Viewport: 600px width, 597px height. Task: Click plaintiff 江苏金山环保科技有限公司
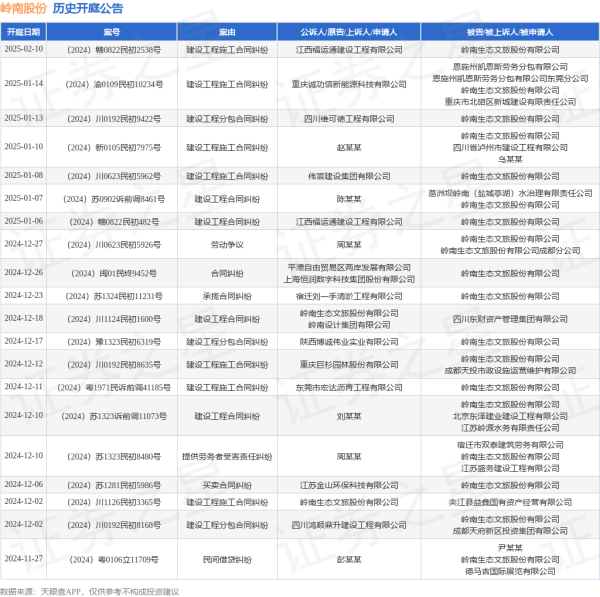pos(349,485)
